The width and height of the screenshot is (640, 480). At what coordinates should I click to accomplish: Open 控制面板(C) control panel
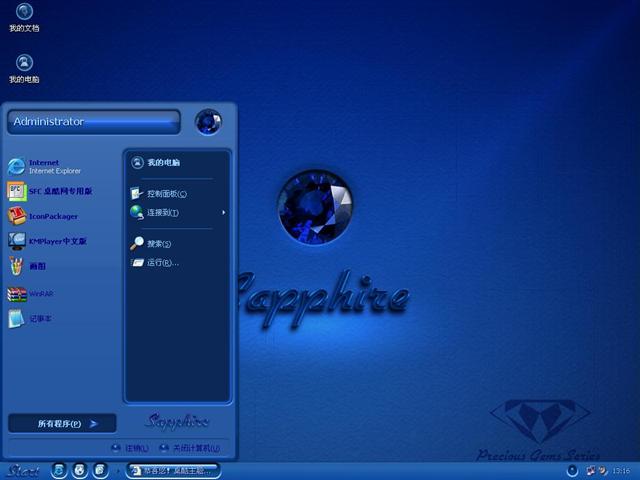(x=159, y=193)
